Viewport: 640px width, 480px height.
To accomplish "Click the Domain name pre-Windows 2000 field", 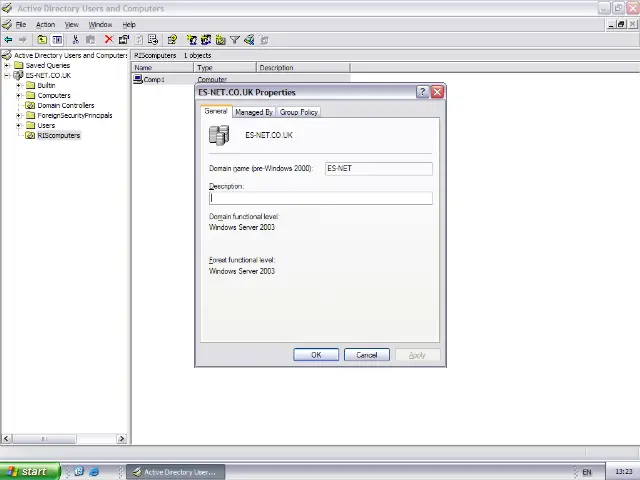I will pyautogui.click(x=379, y=169).
